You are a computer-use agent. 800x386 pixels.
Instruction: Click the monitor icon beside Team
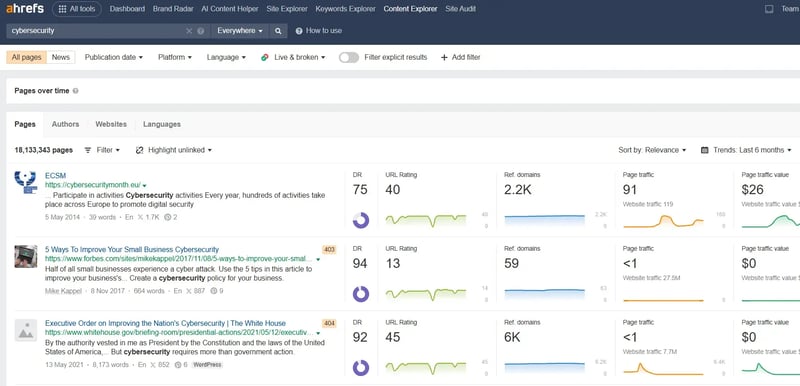769,9
